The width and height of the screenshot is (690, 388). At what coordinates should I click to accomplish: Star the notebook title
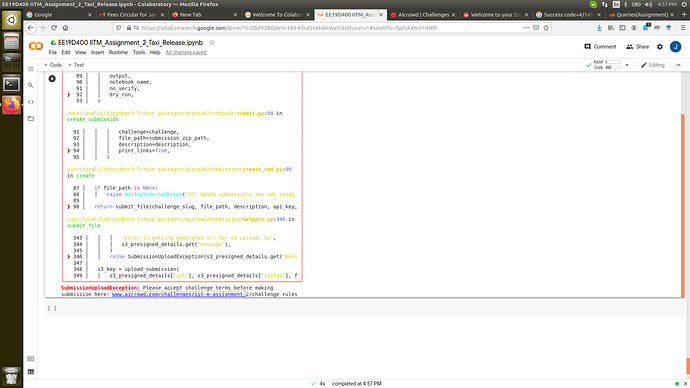[212, 43]
